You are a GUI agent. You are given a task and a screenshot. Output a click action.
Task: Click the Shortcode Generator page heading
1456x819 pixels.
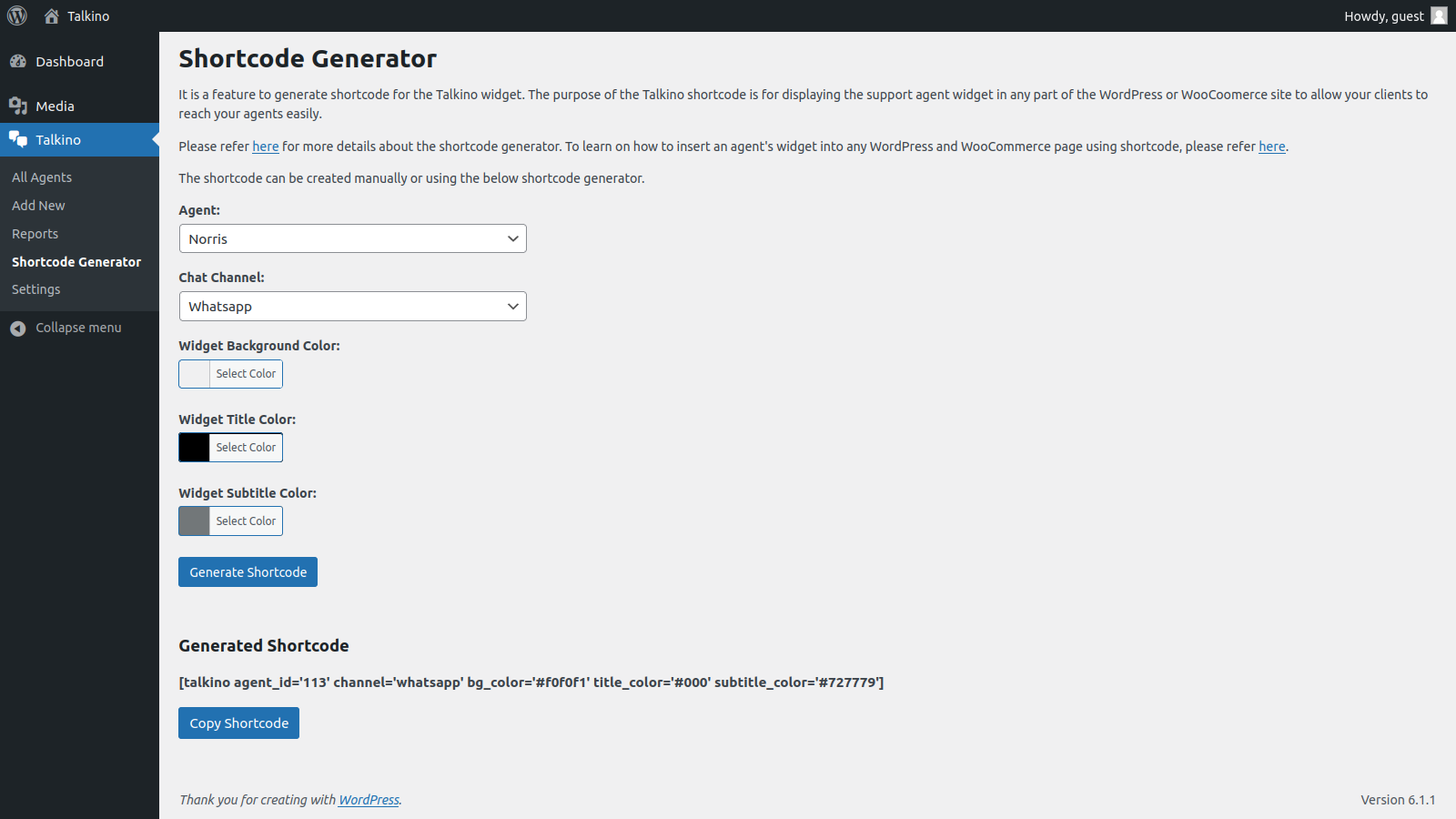(308, 58)
